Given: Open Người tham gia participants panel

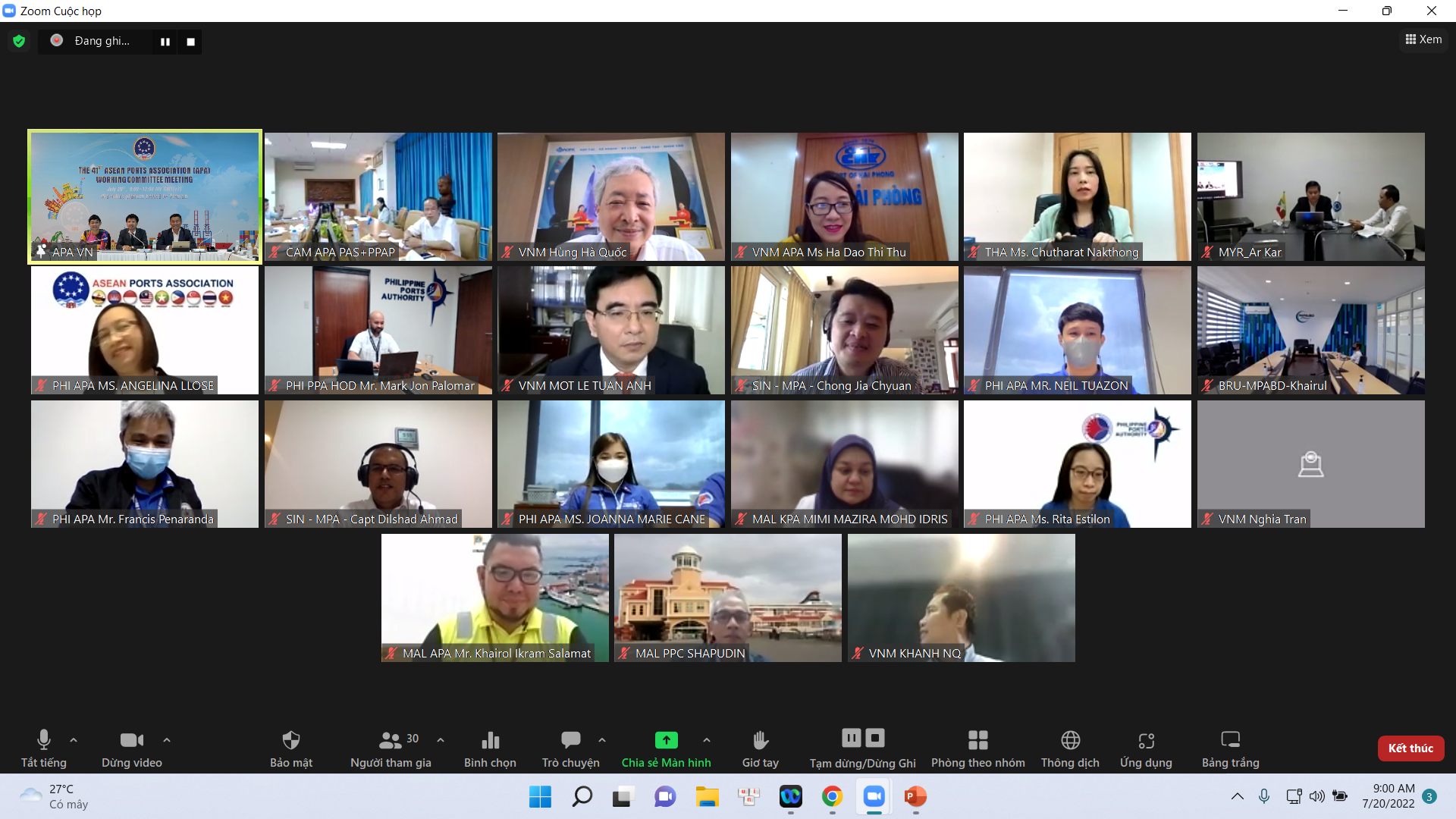Looking at the screenshot, I should pyautogui.click(x=391, y=748).
